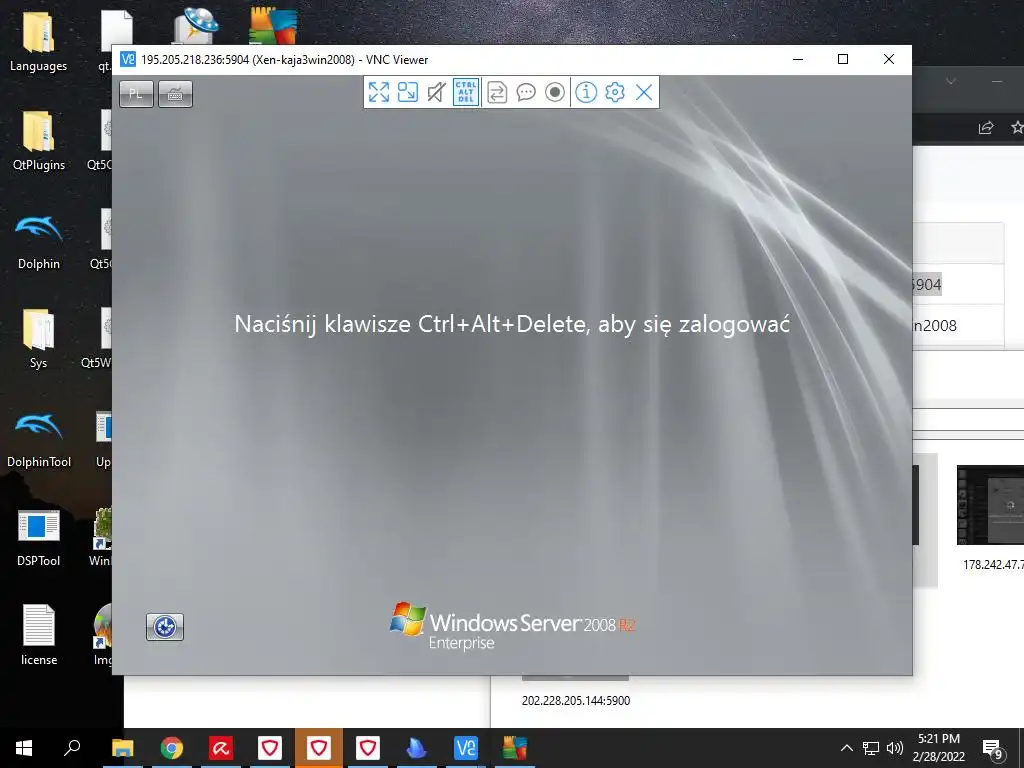Start session recording in VNC toolbar
The width and height of the screenshot is (1024, 768).
point(555,92)
